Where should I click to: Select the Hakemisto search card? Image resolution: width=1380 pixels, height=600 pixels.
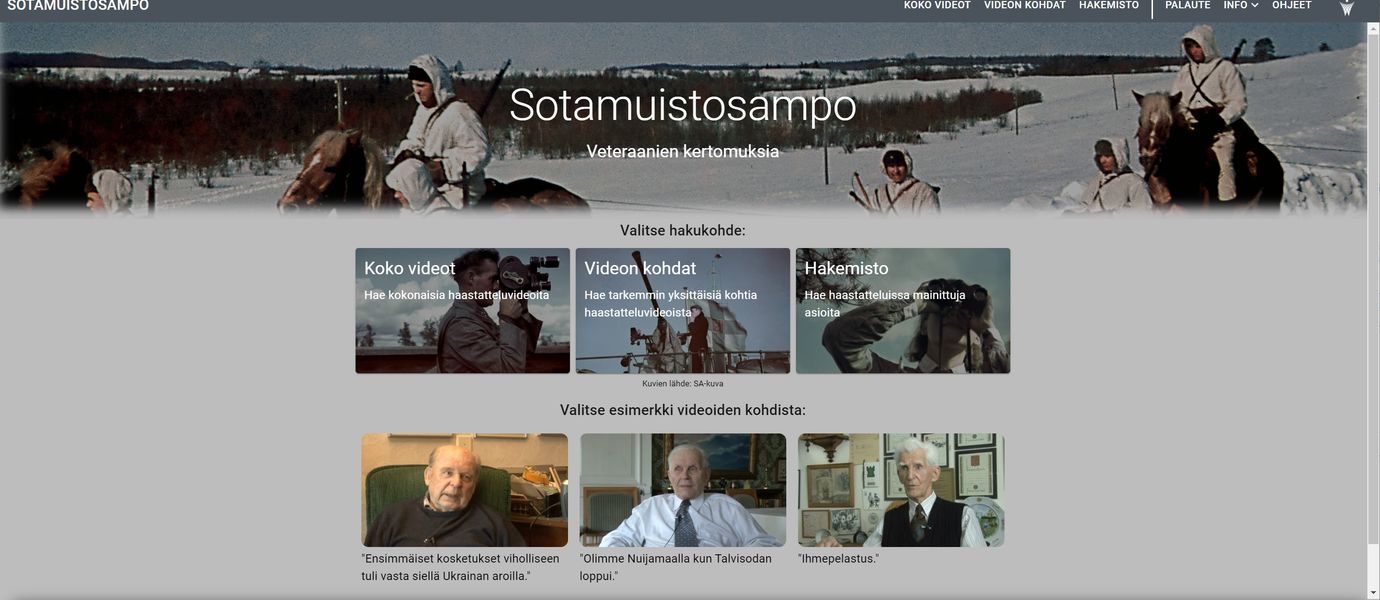tap(903, 311)
